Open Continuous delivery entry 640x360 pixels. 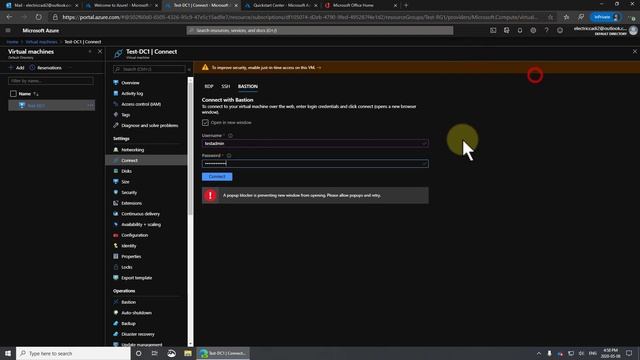click(x=140, y=213)
